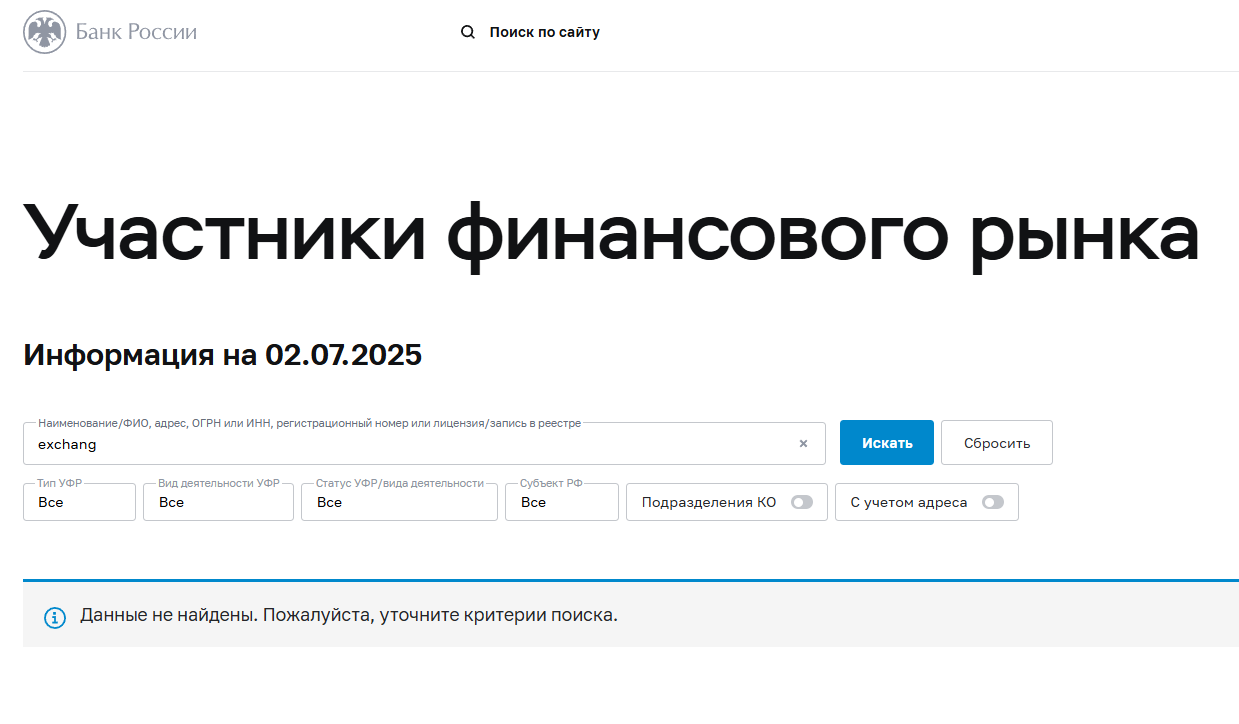Toggle the С учетом адреса switch
This screenshot has width=1239, height=724.
tap(993, 503)
